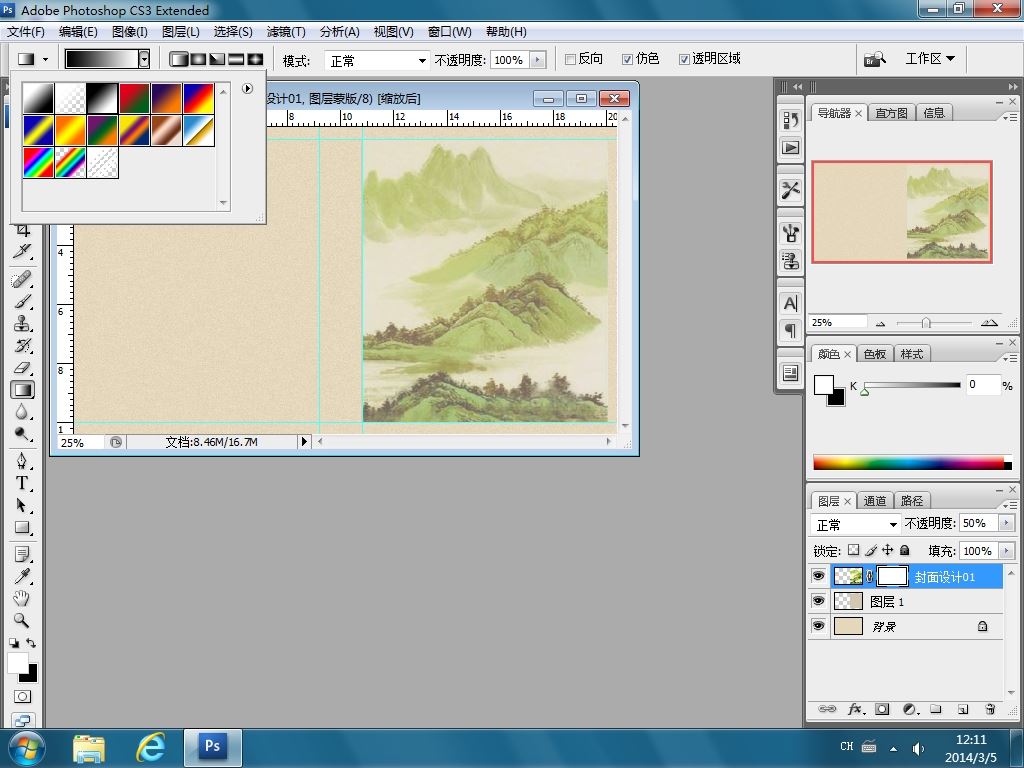1024x768 pixels.
Task: Uncheck the 透明区域 (Transparency) checkbox
Action: click(x=684, y=59)
